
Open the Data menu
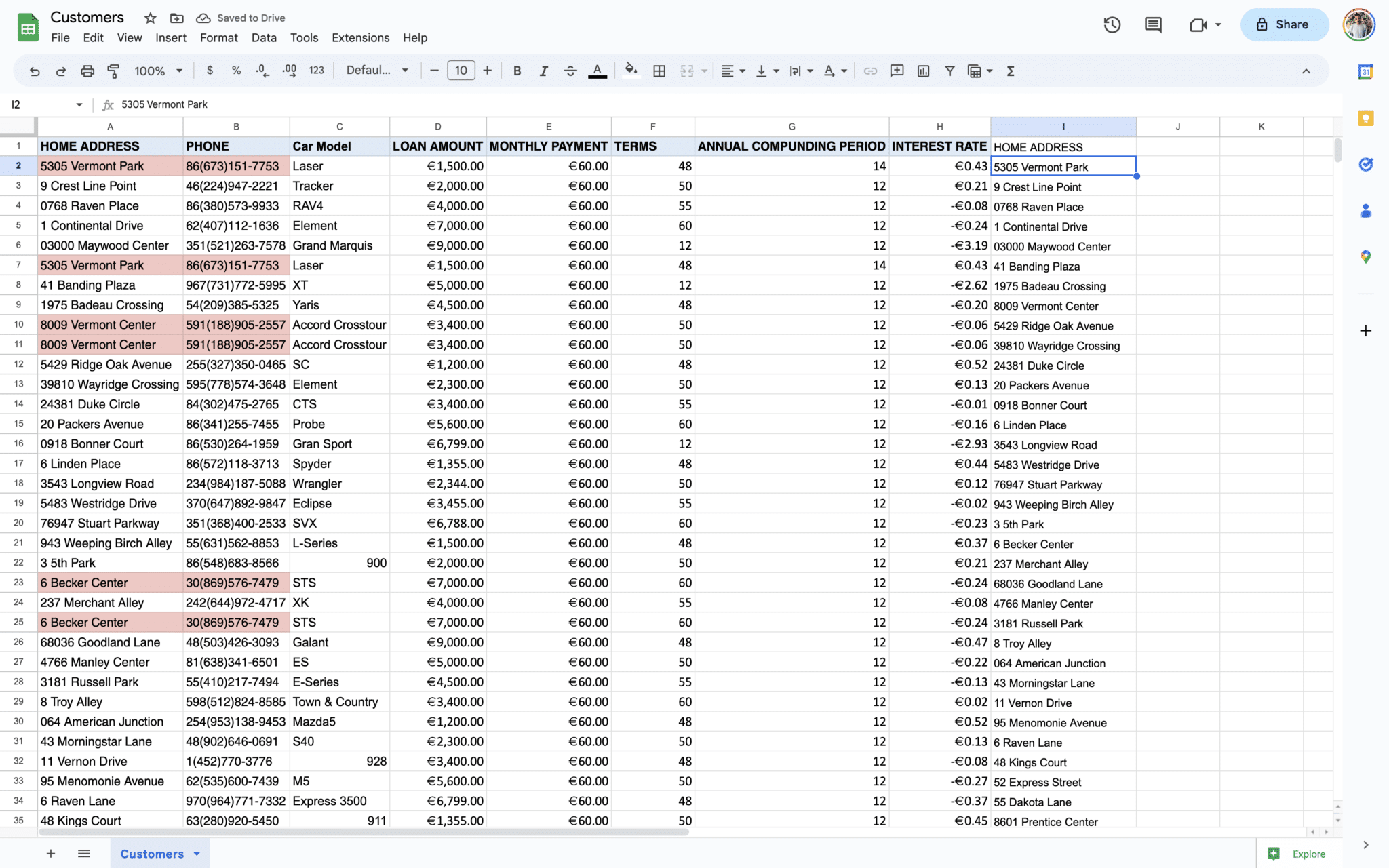click(x=264, y=38)
